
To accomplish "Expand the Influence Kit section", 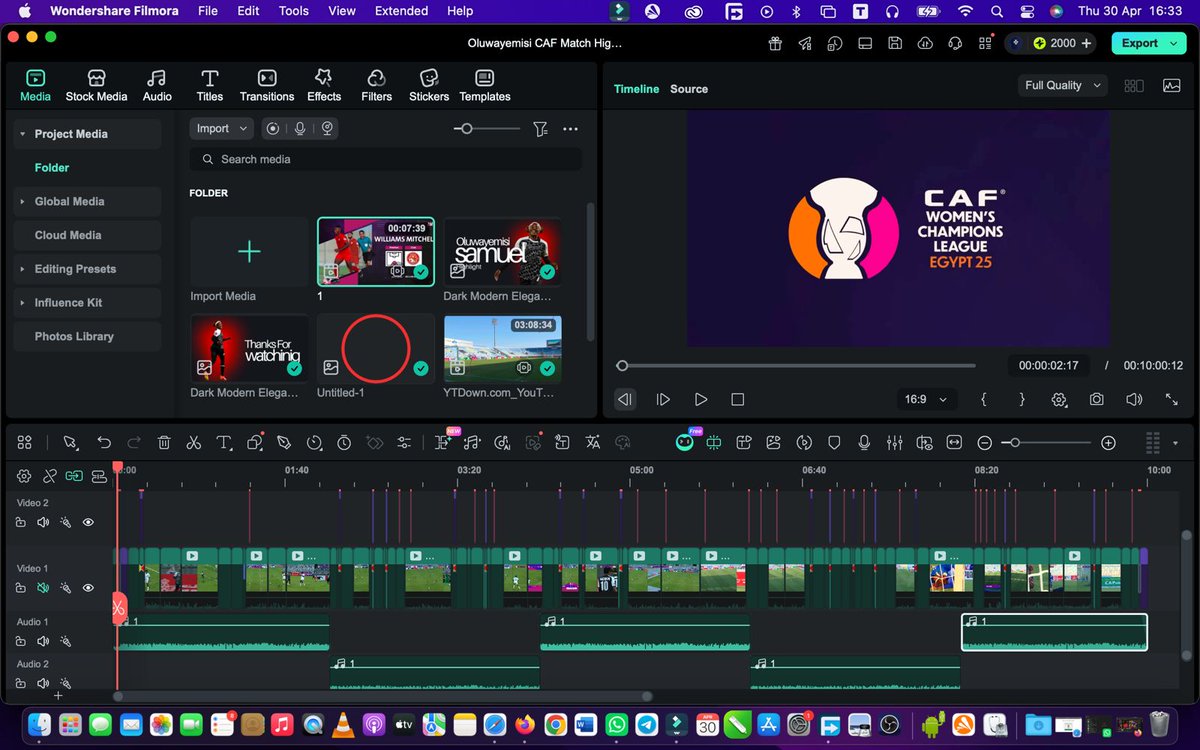I will click(23, 302).
